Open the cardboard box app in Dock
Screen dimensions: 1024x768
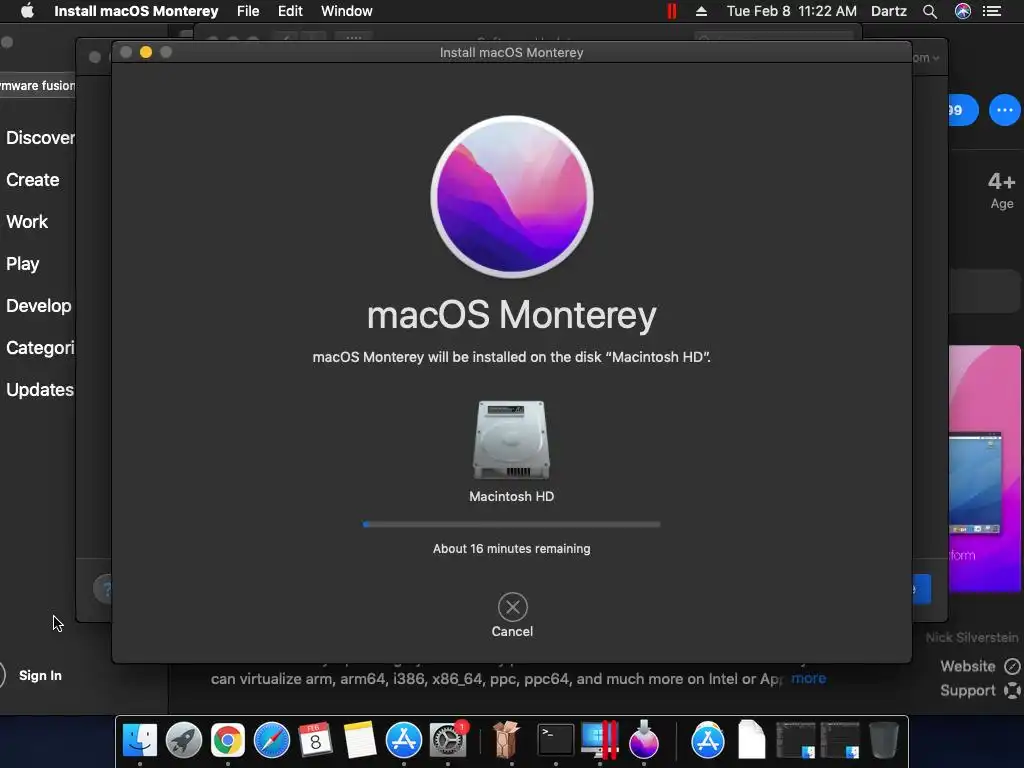[506, 740]
